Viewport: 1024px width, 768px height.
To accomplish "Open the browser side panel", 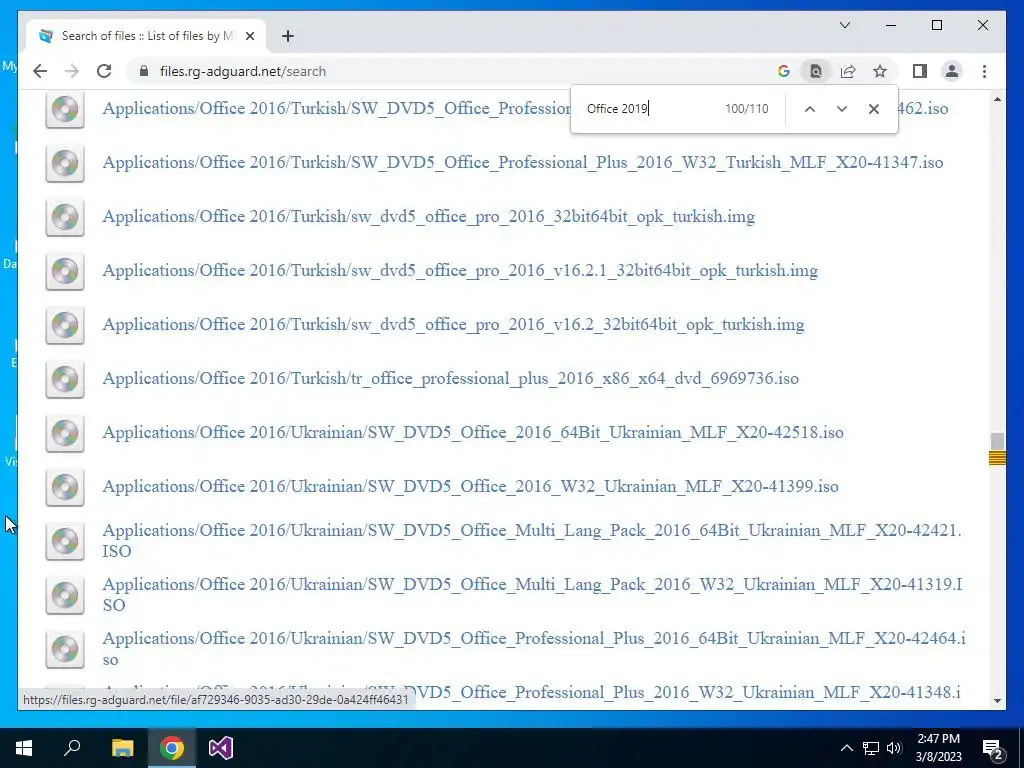I will click(x=920, y=71).
